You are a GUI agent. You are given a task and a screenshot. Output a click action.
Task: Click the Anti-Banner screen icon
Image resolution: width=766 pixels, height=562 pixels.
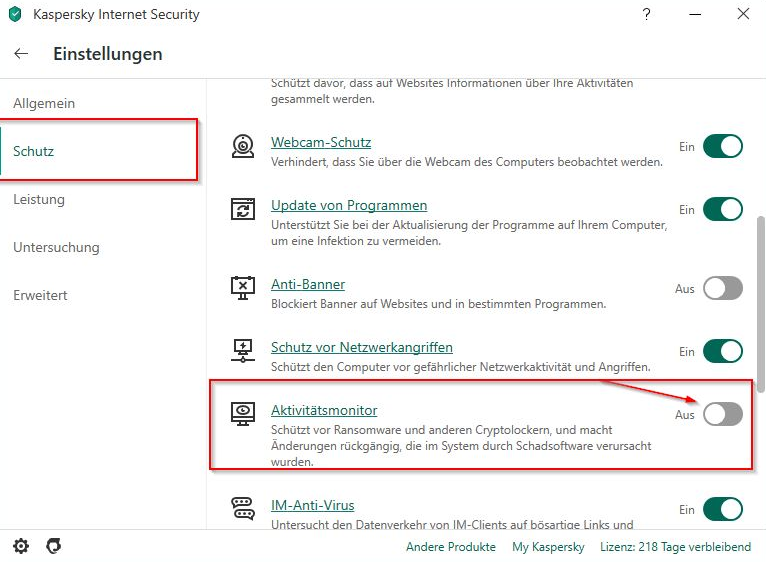tap(243, 288)
